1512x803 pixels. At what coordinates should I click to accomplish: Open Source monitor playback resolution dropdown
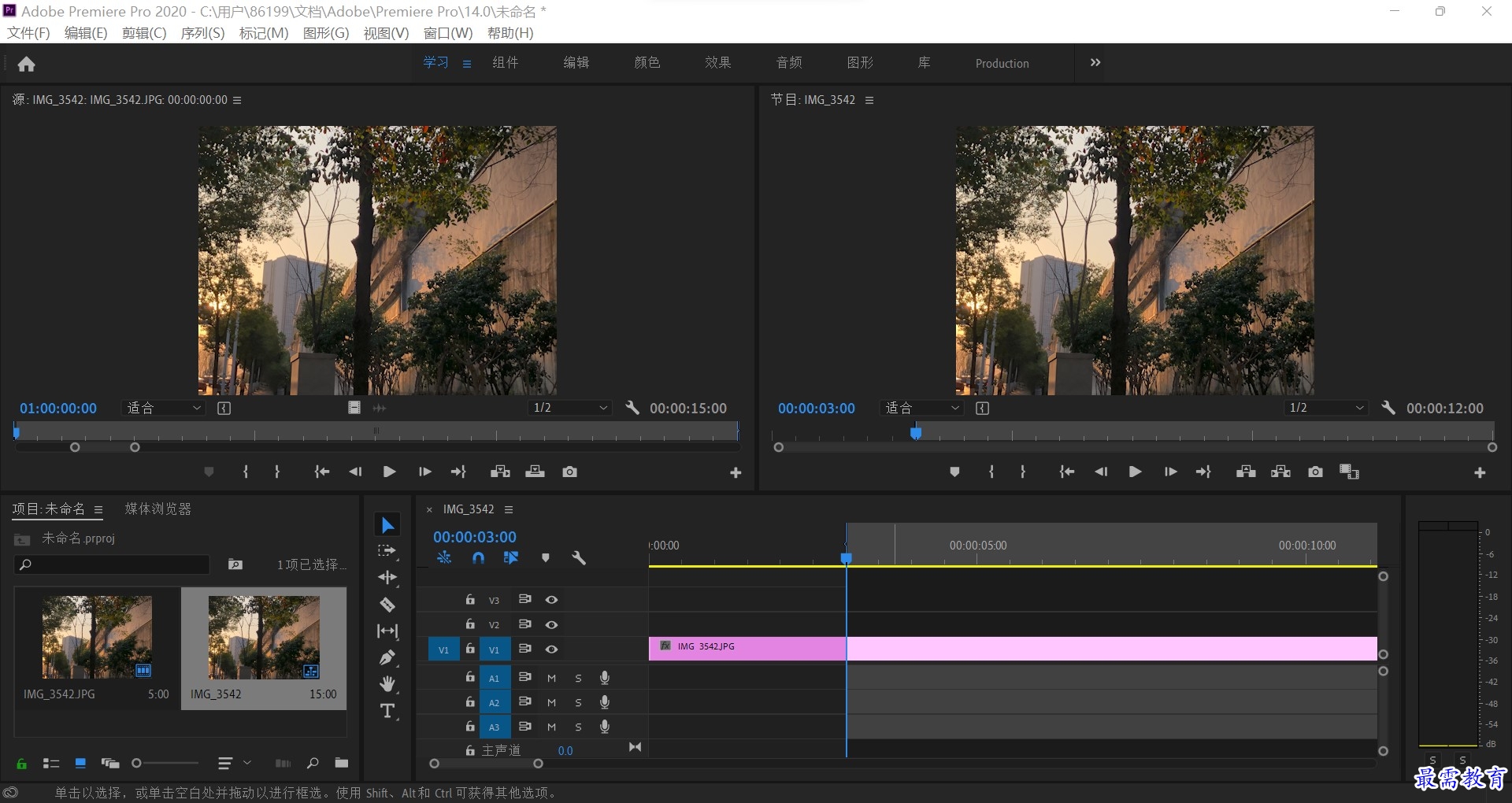click(x=569, y=408)
